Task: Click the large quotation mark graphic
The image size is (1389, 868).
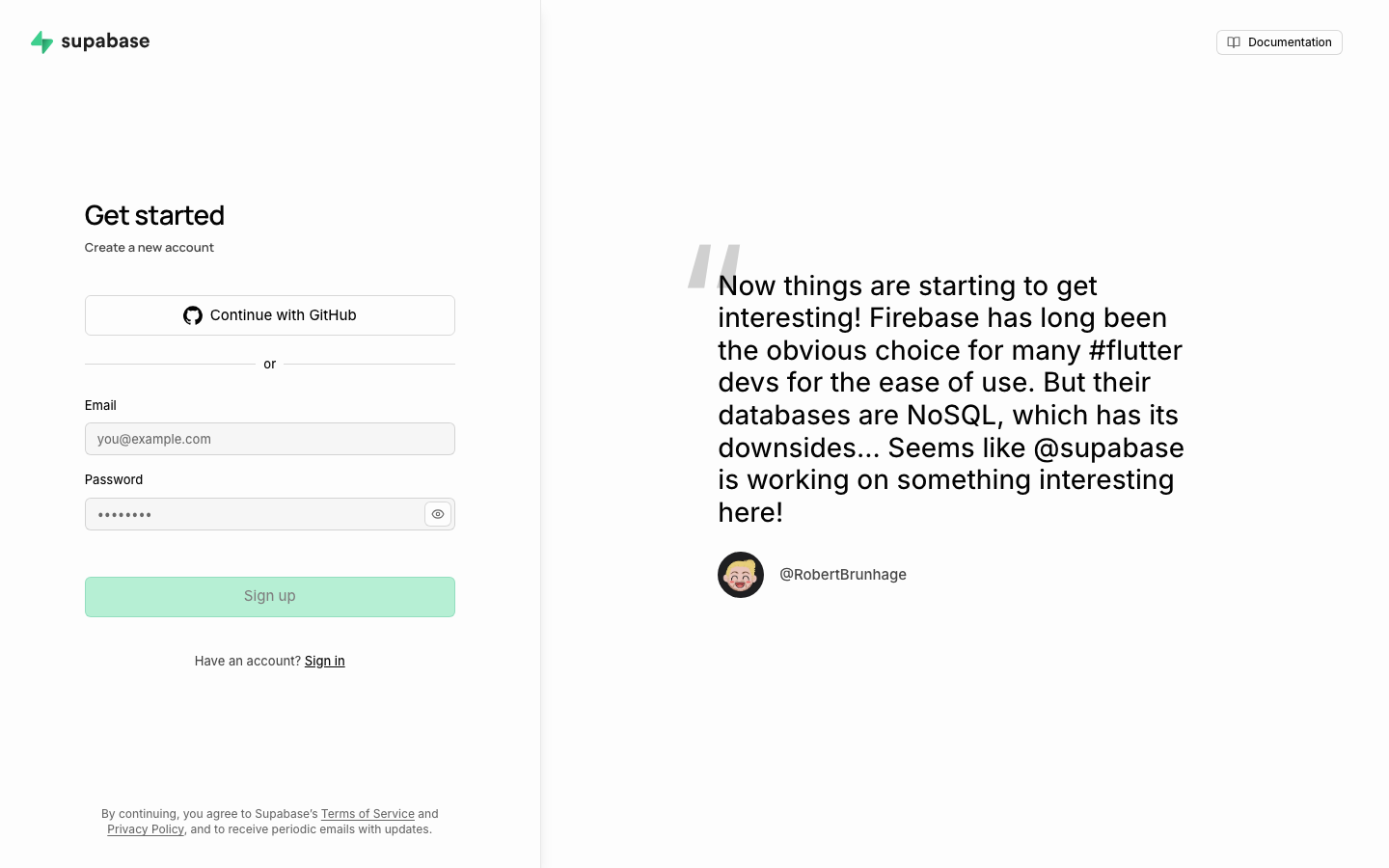Action: pyautogui.click(x=714, y=265)
